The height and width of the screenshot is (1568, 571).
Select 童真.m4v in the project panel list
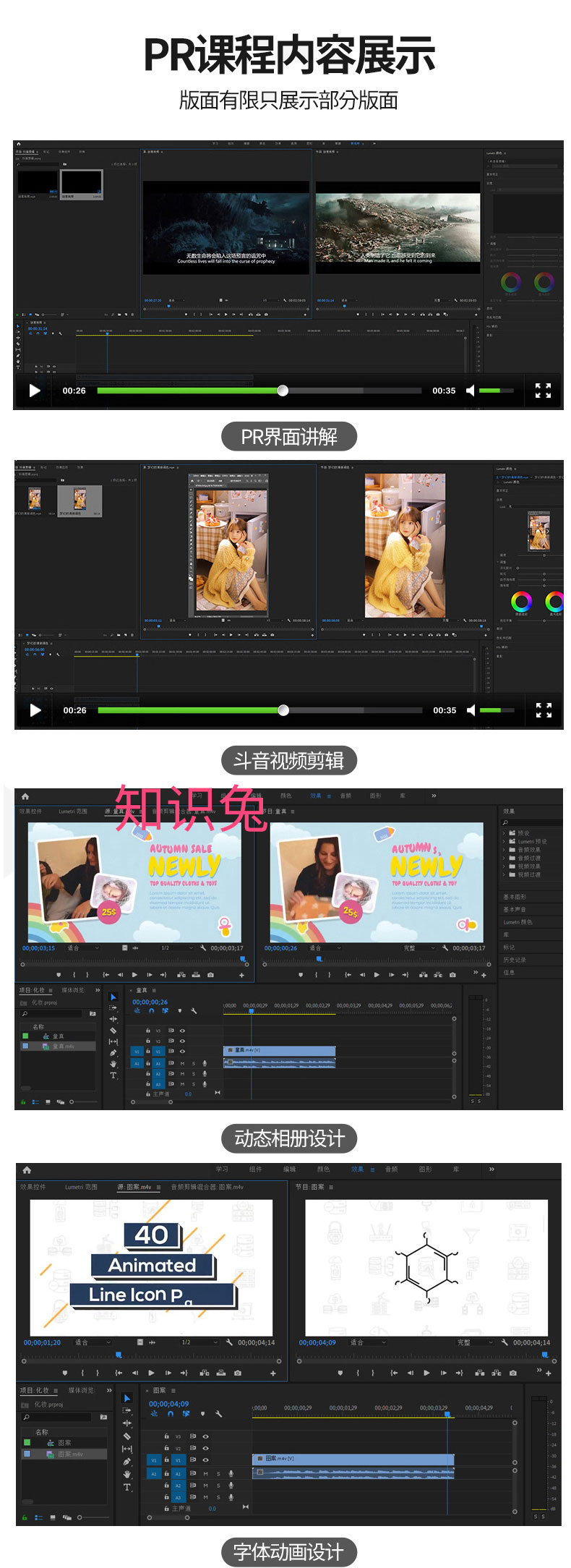coord(58,1047)
